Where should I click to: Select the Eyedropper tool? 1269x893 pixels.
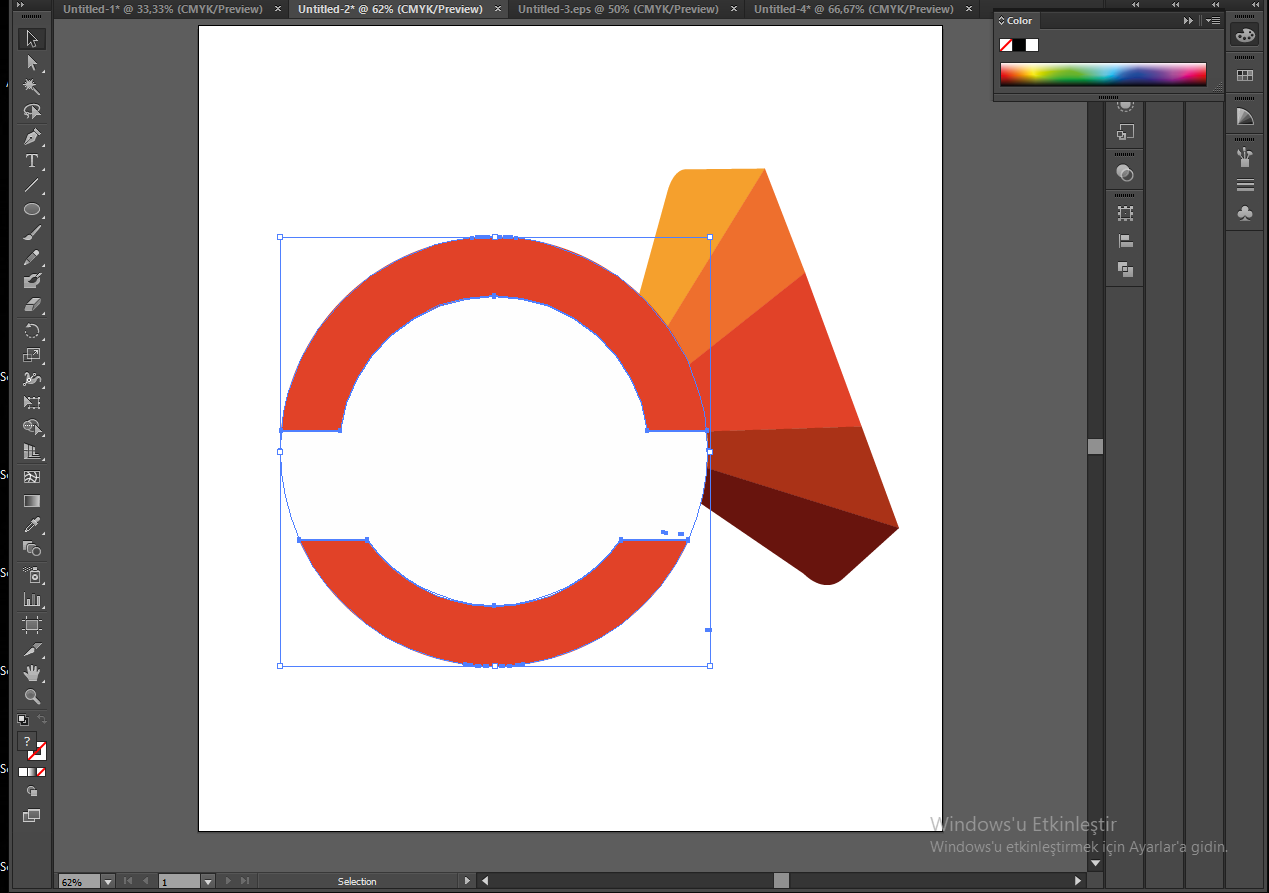(32, 525)
